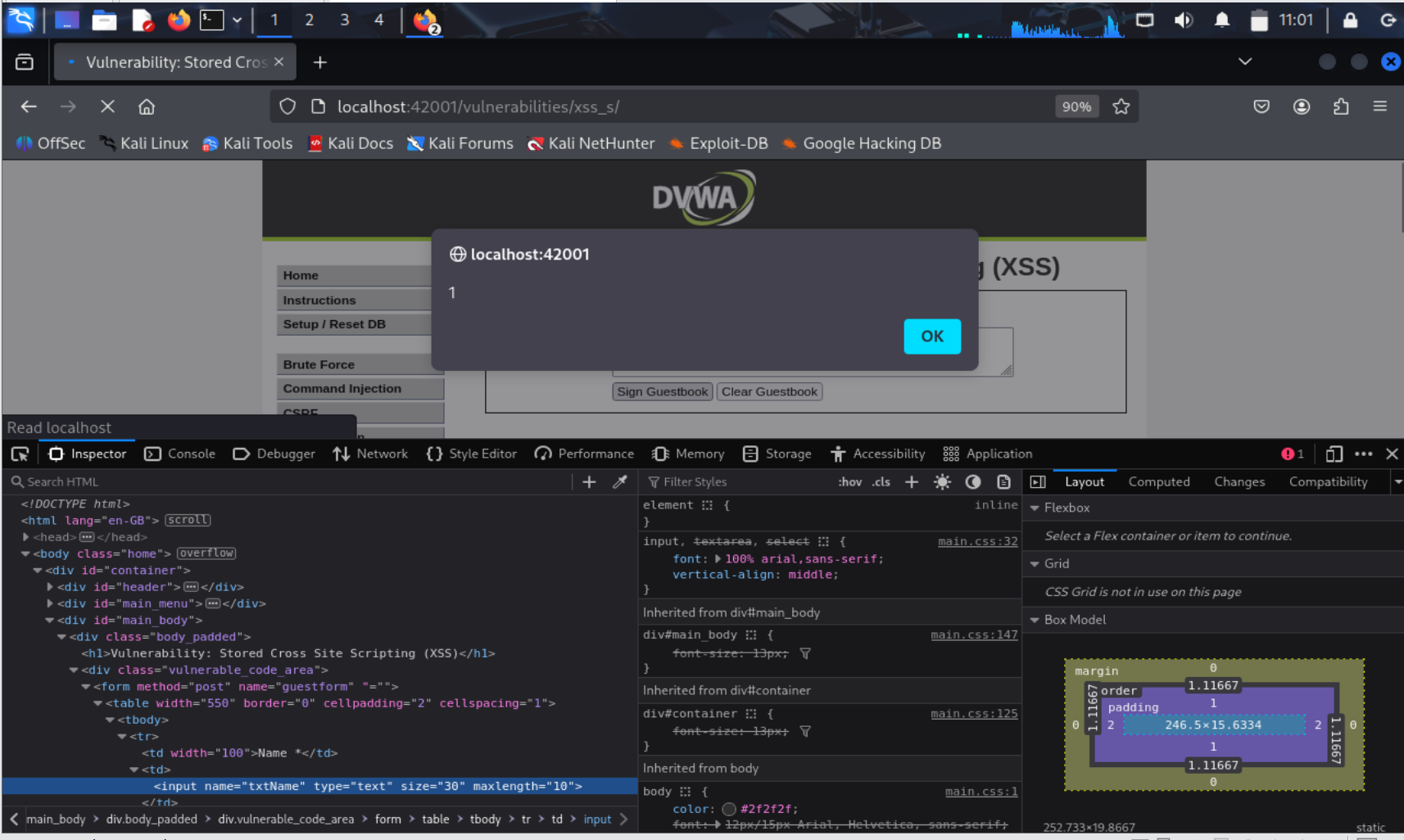This screenshot has width=1404, height=840.
Task: Toggle Responsive Design Mode
Action: tap(1334, 454)
